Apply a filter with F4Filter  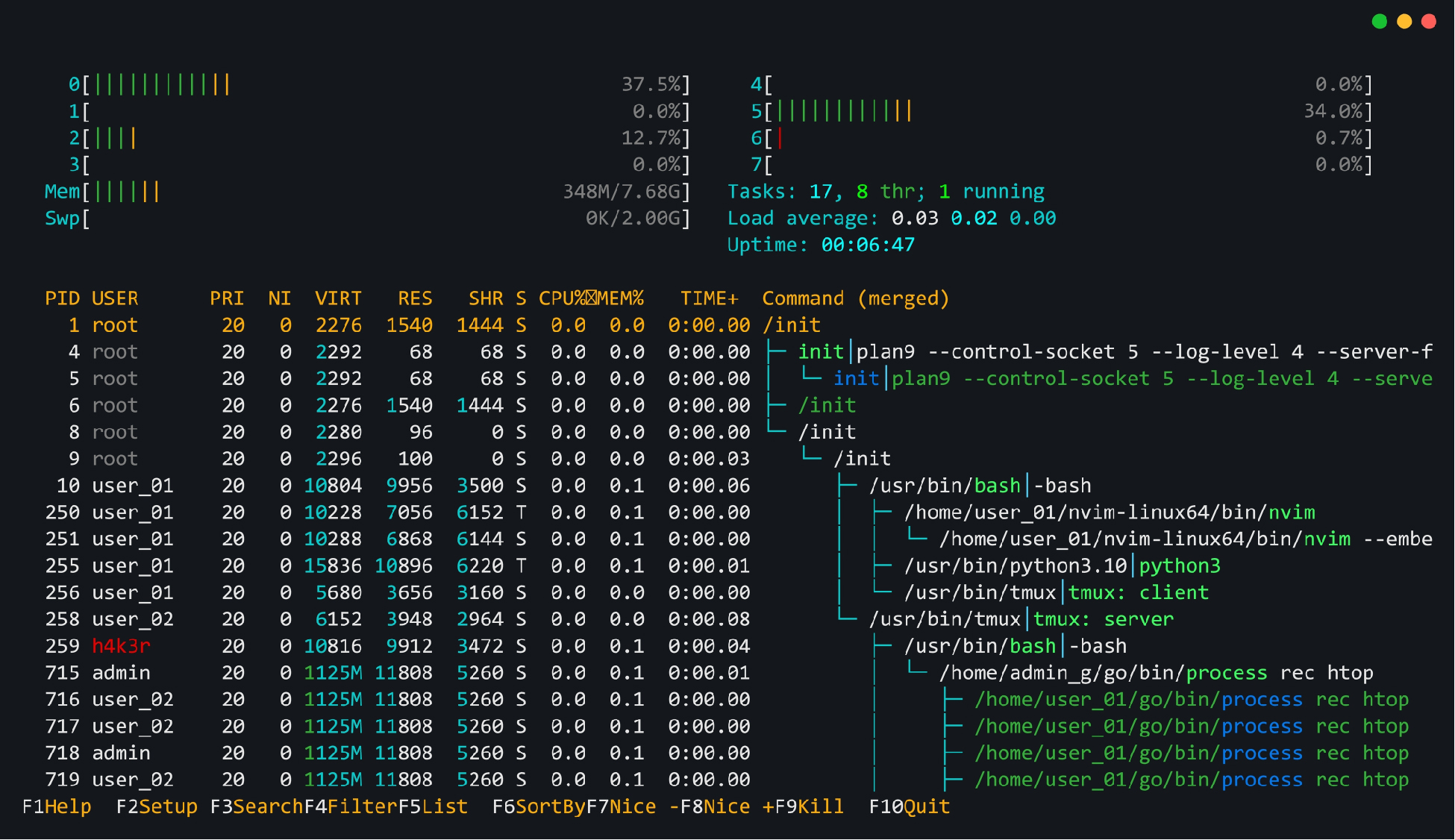tap(351, 806)
